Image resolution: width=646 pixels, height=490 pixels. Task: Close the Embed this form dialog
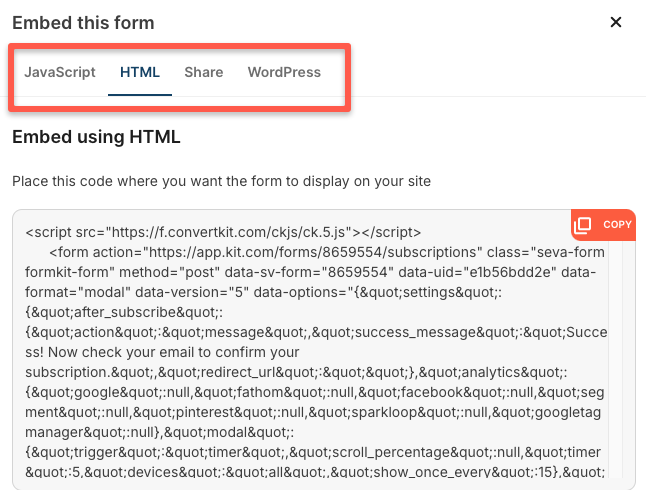click(616, 22)
